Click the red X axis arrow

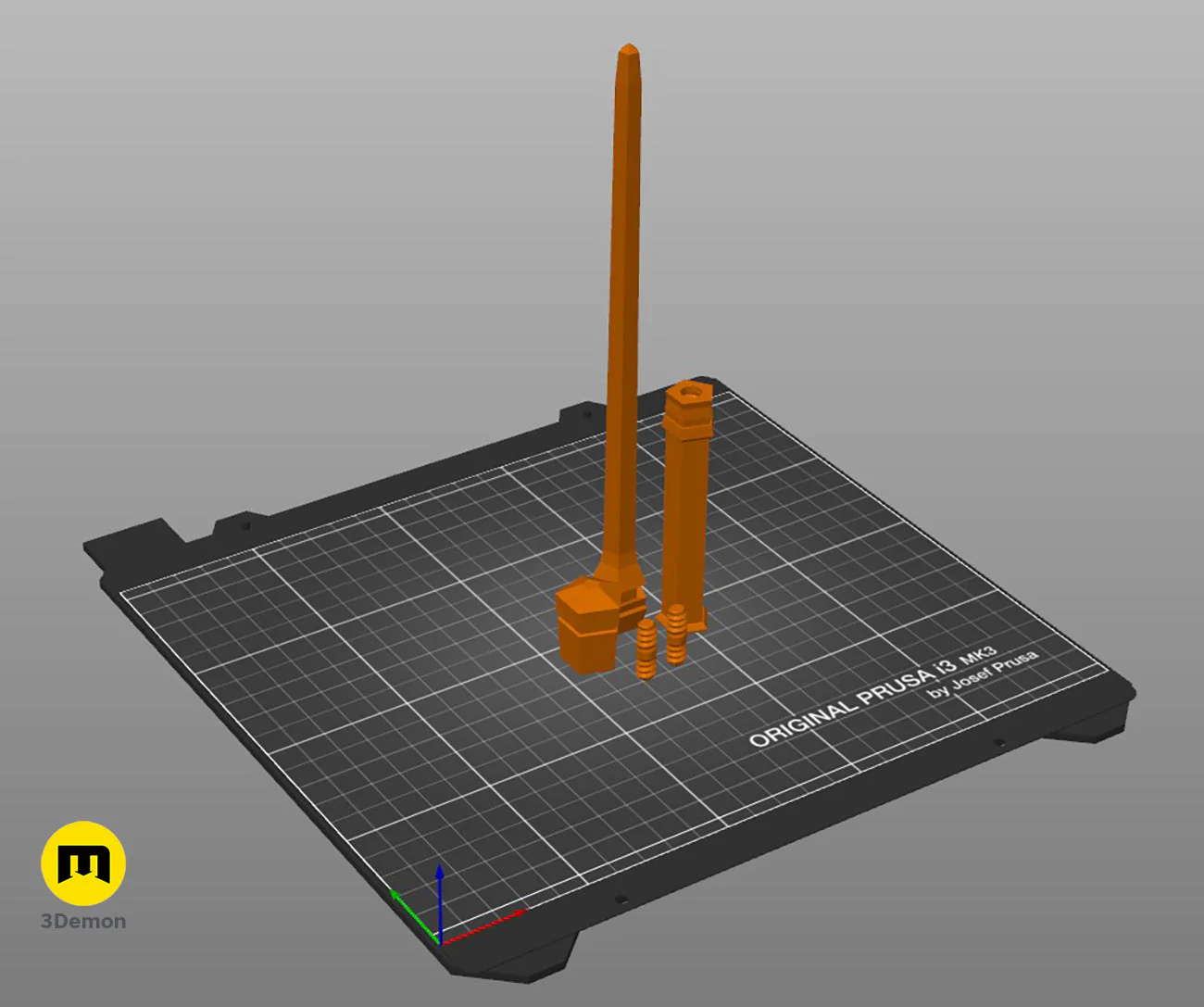click(483, 926)
